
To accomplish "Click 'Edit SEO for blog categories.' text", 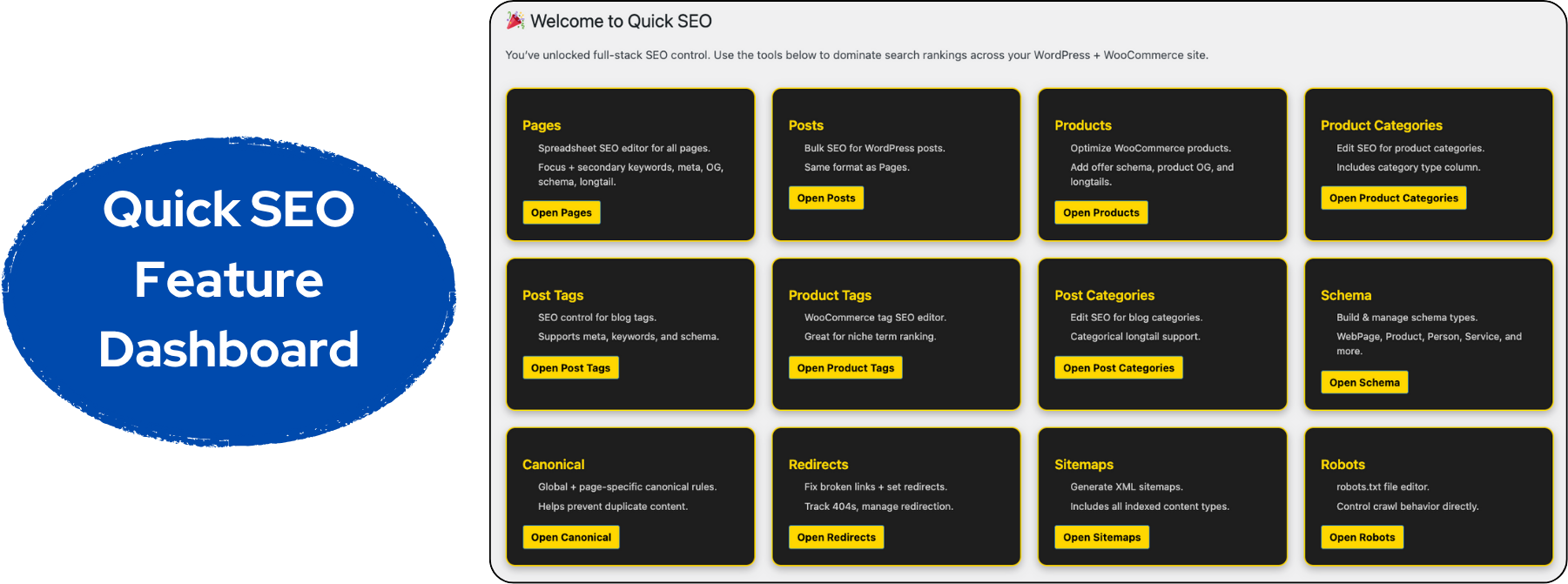I will [1136, 318].
